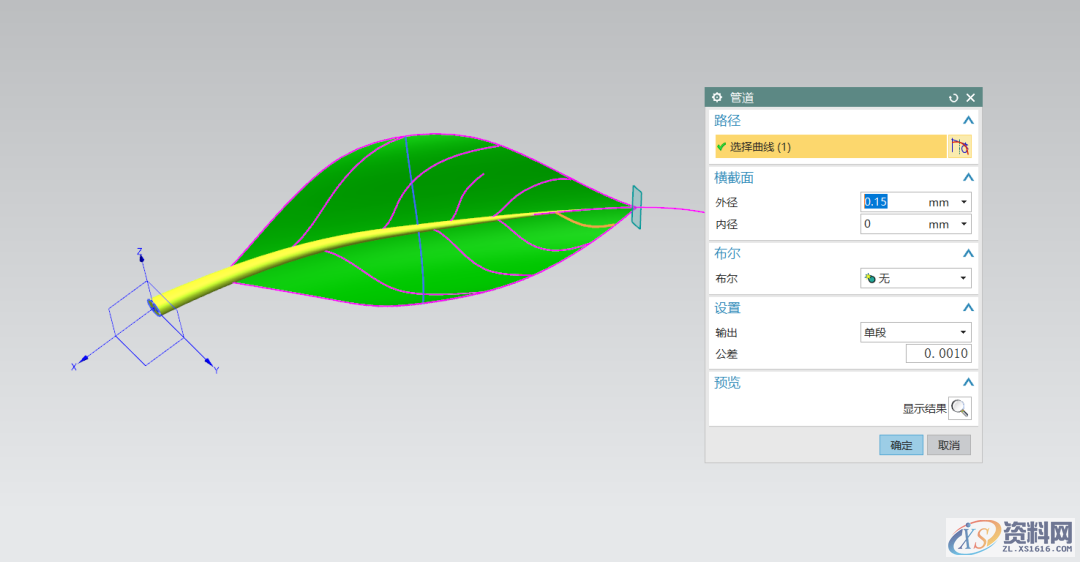
Task: Open the 外径 unit dropdown arrow
Action: [x=964, y=202]
